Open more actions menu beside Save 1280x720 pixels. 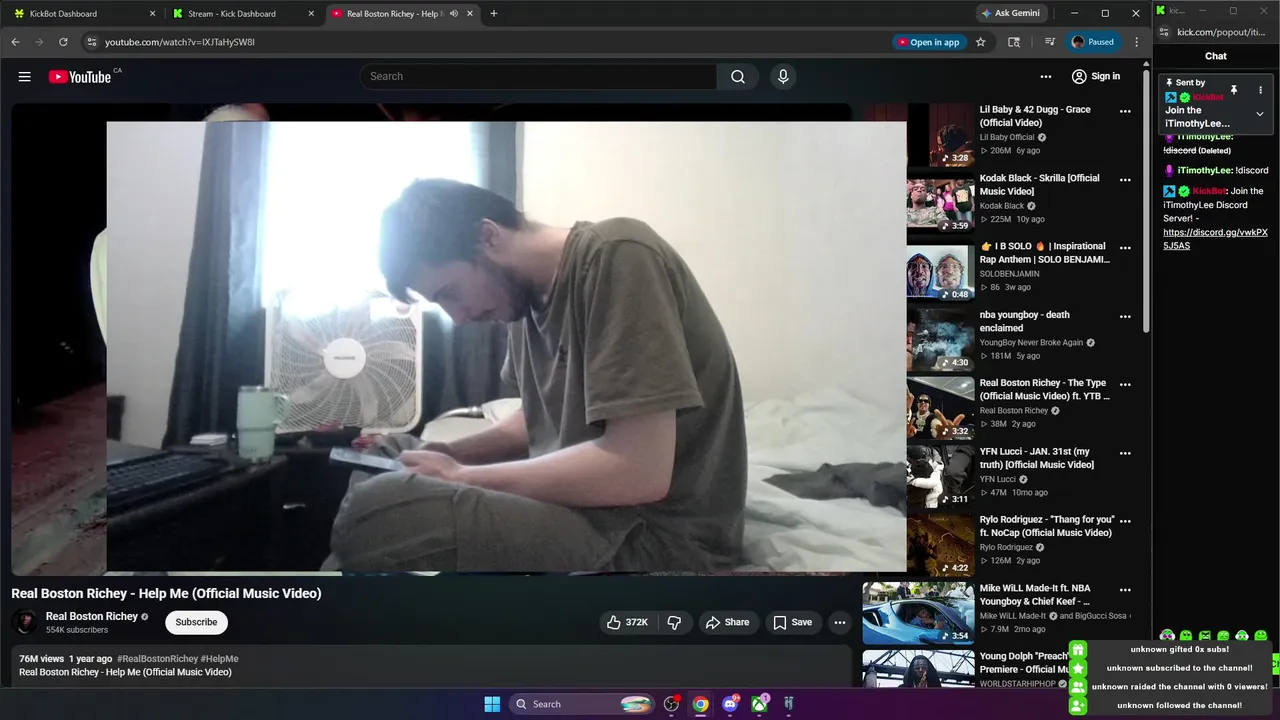tap(840, 622)
